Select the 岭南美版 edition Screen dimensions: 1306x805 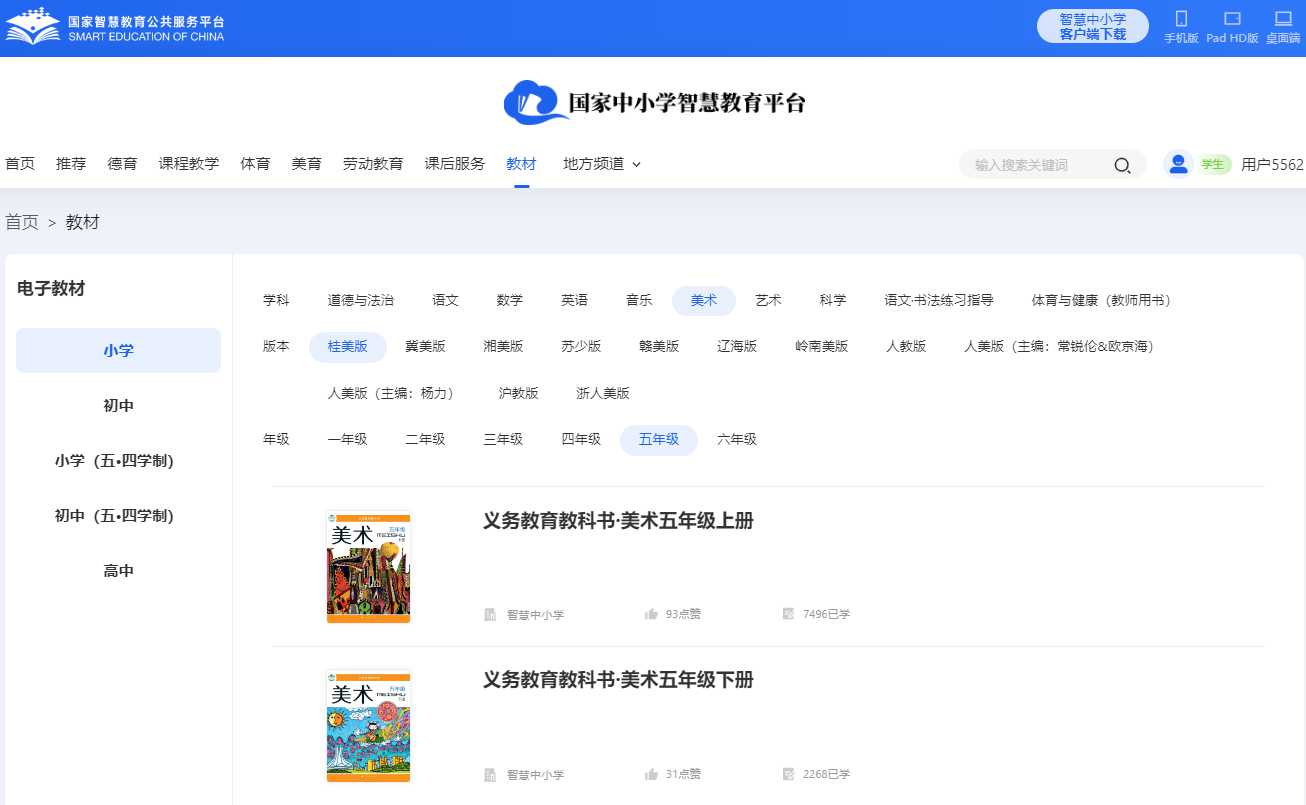[822, 346]
